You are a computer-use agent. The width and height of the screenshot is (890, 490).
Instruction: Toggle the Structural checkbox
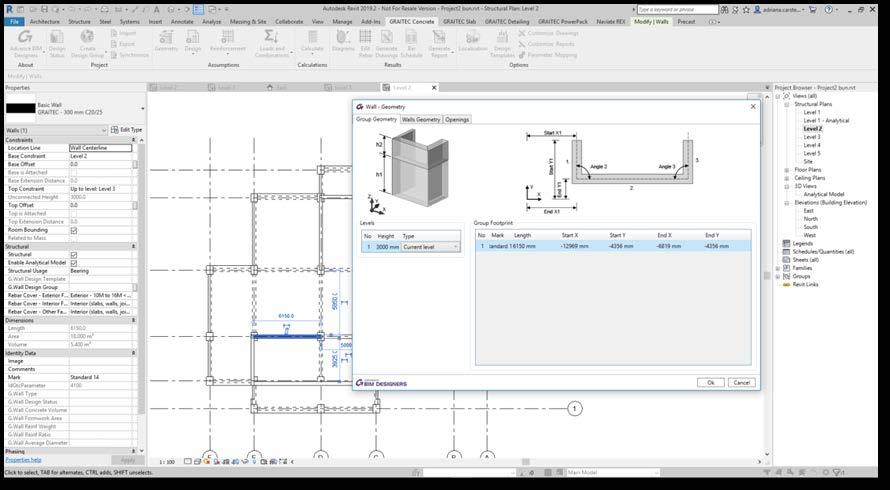(x=74, y=255)
